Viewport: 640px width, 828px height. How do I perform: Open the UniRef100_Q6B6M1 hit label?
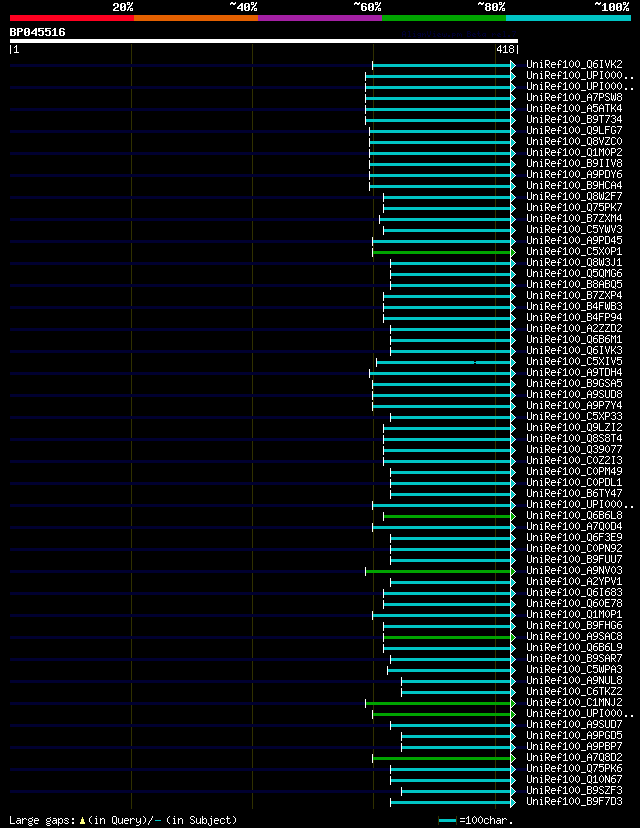click(575, 340)
